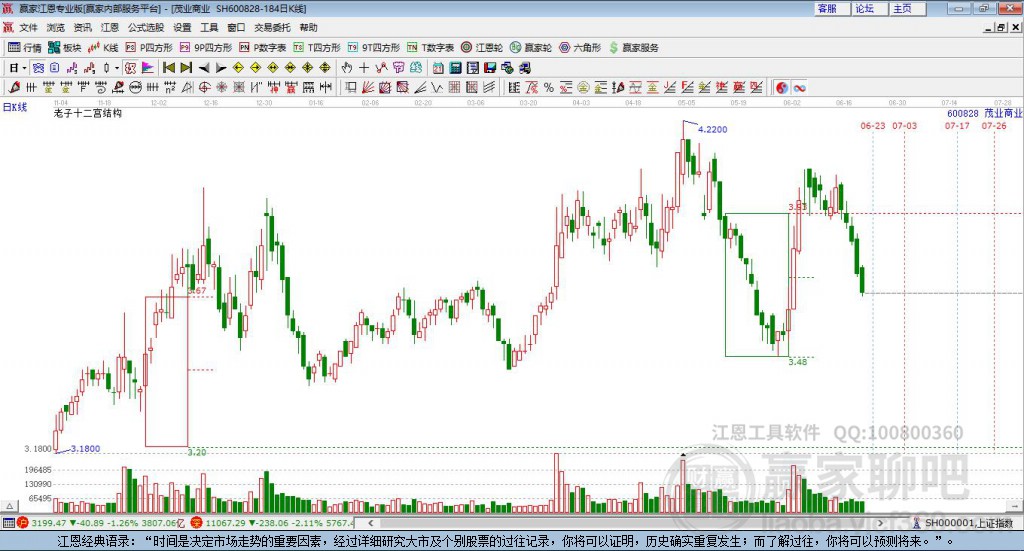Click the horizontal scrollbar right arrow
The image size is (1024, 551).
pos(880,523)
